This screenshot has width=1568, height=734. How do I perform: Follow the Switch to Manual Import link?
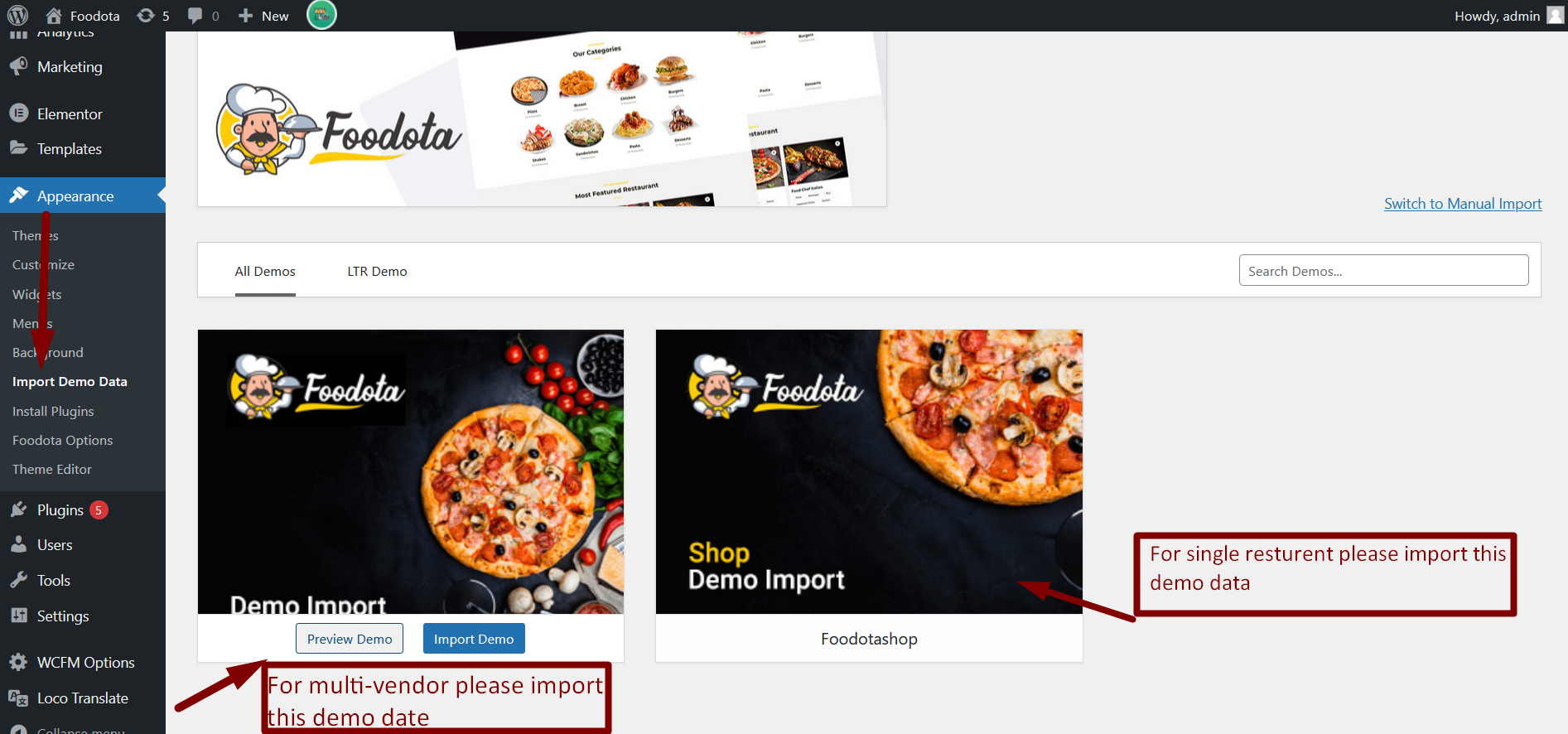1463,204
